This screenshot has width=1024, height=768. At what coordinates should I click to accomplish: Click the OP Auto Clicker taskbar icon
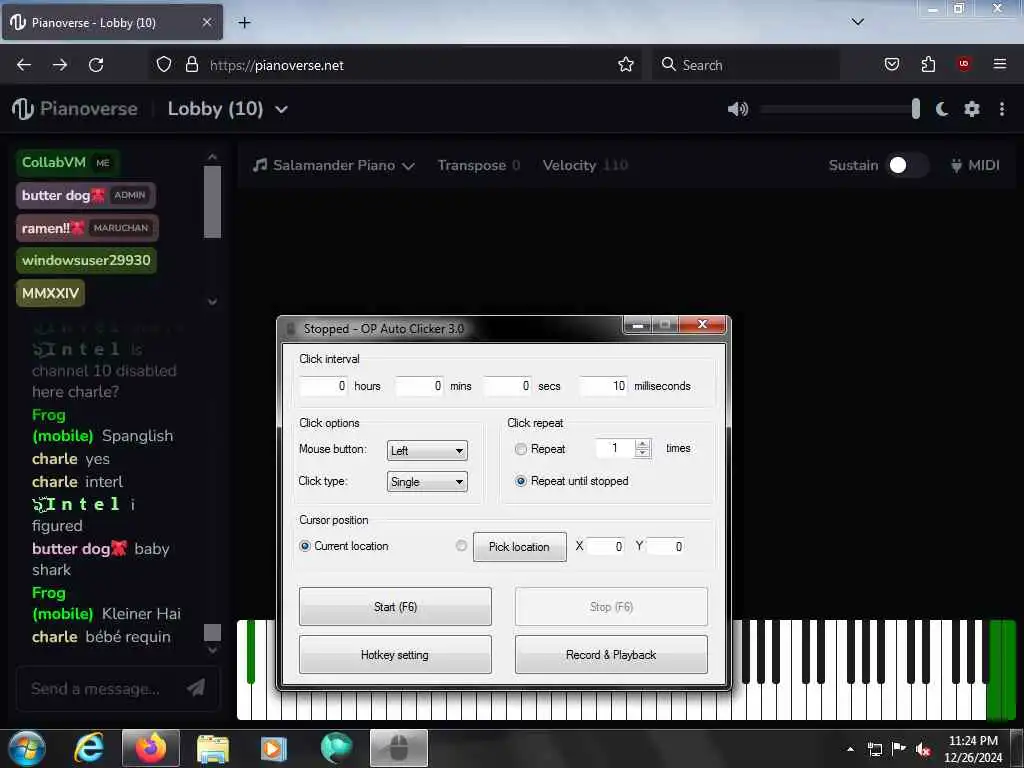[399, 748]
